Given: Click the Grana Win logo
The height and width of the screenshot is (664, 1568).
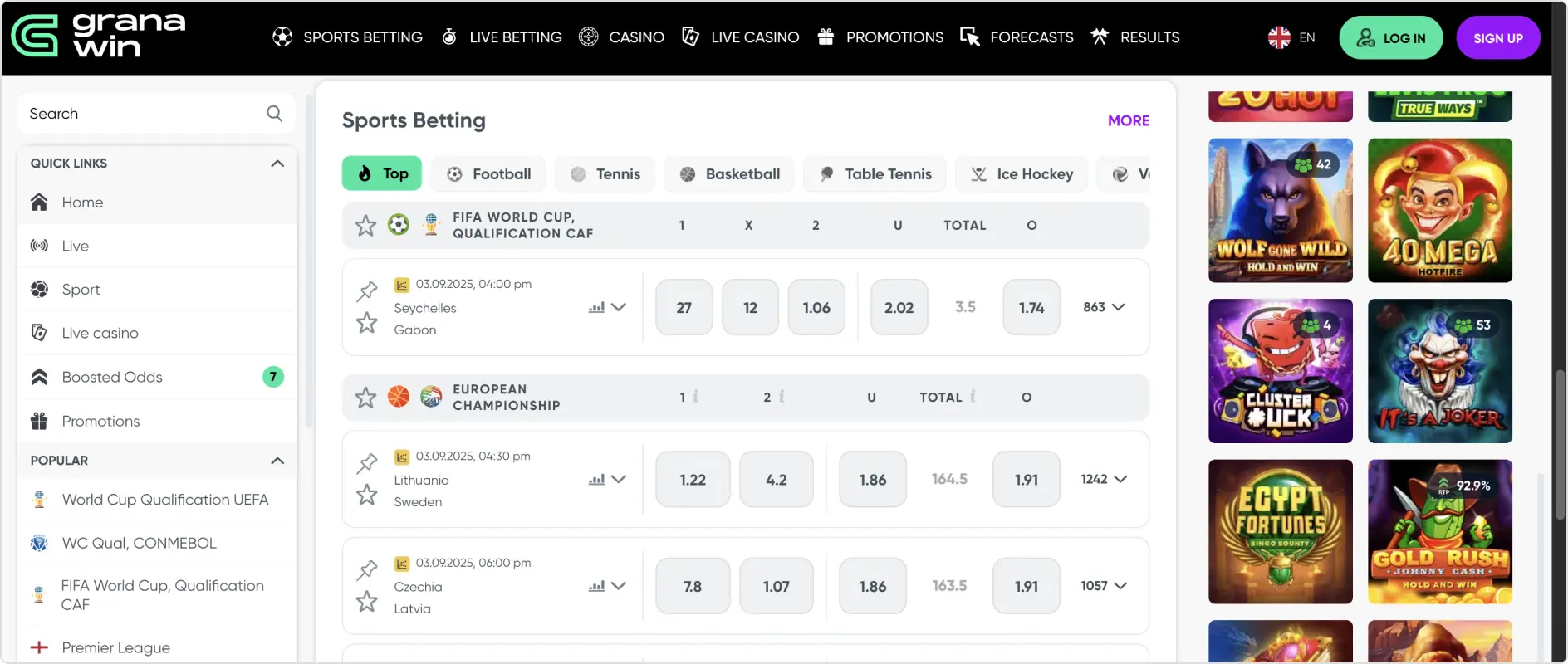Looking at the screenshot, I should (99, 37).
